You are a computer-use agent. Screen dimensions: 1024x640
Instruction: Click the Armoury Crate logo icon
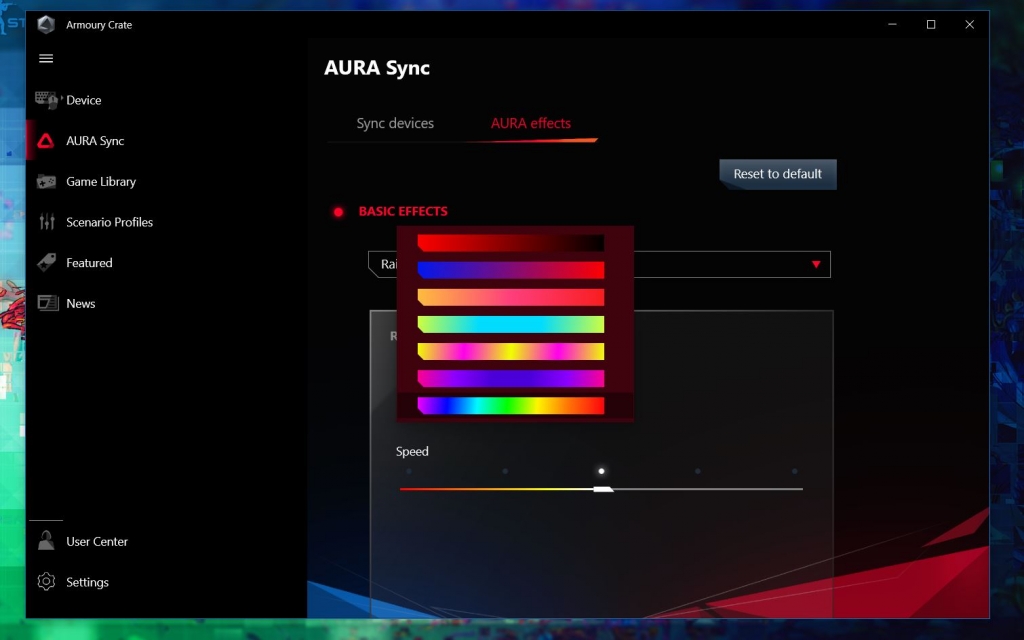point(46,25)
